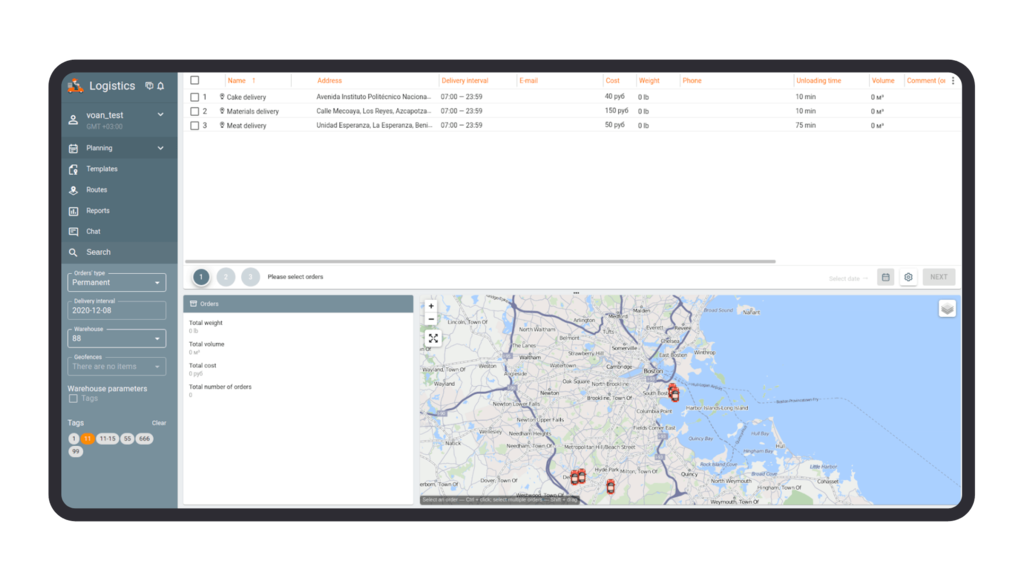Click the Chat bubble icon in sidebar

pos(73,232)
